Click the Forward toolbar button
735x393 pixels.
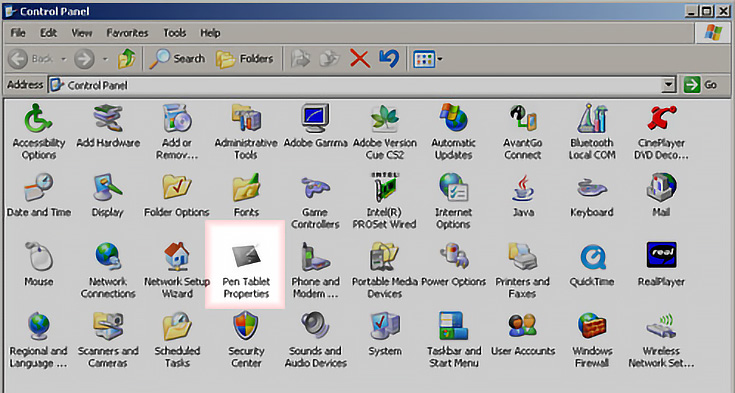[84, 59]
